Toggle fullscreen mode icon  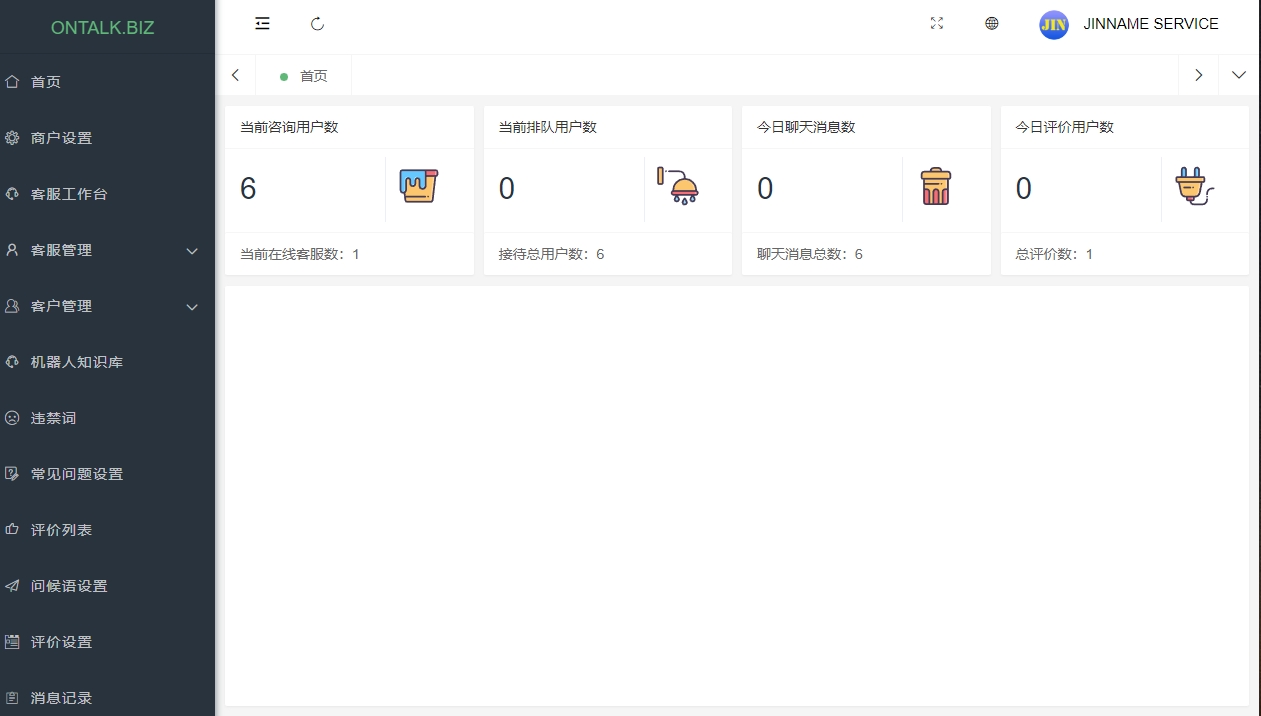(x=937, y=24)
